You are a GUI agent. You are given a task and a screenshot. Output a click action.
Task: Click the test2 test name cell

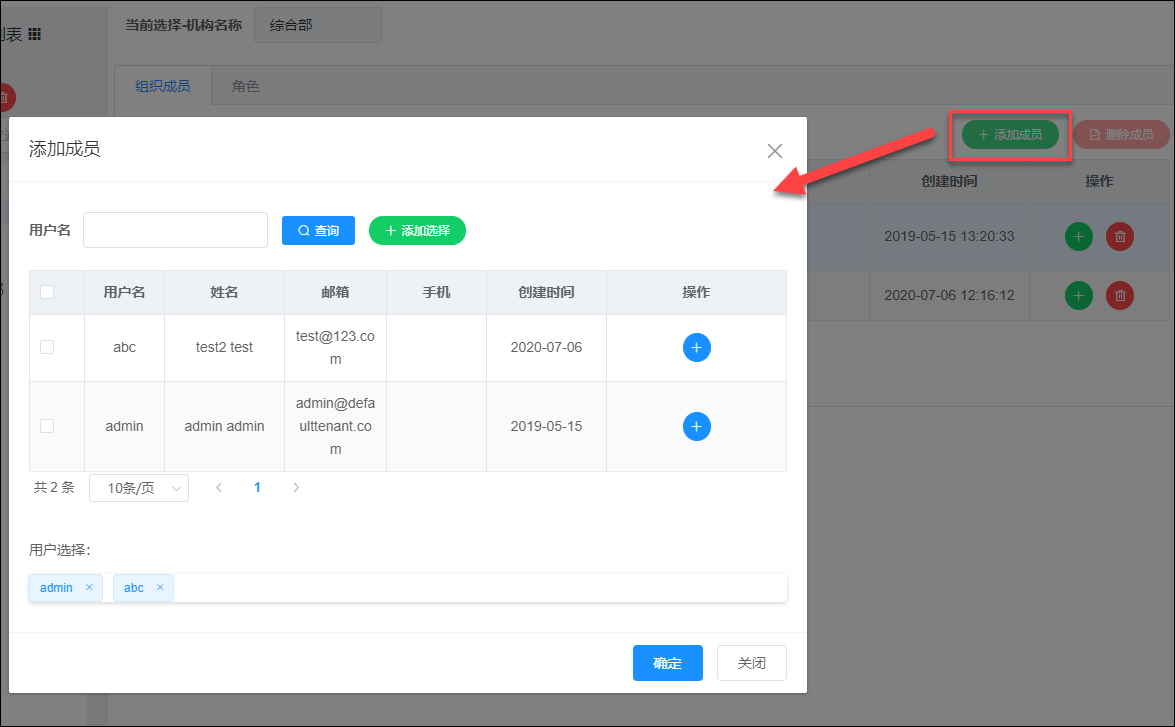pos(224,348)
